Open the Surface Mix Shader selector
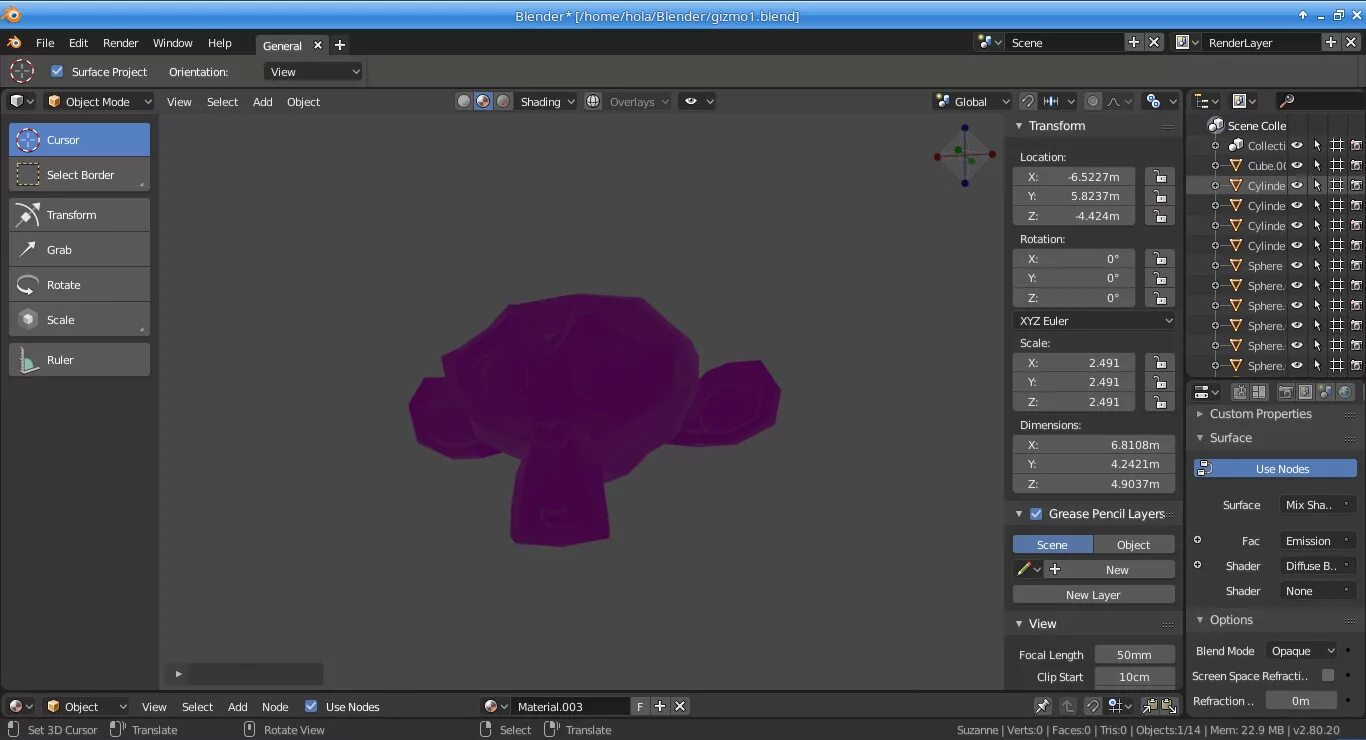The image size is (1366, 740). 1318,505
